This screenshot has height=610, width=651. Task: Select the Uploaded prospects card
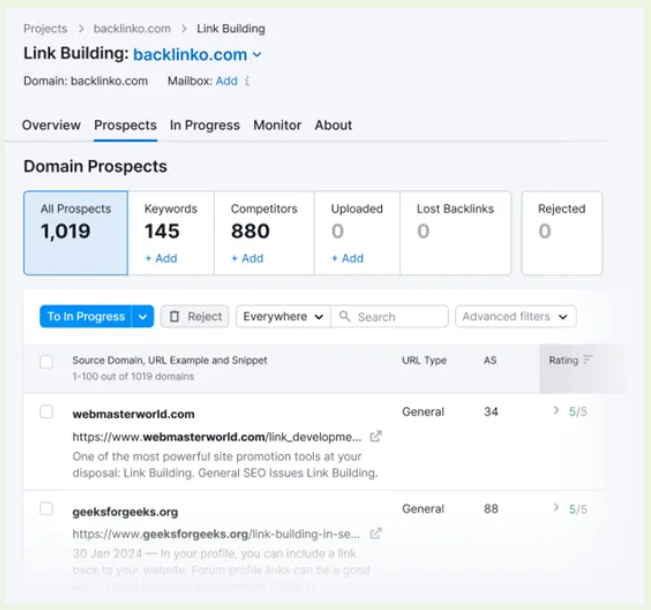(x=357, y=233)
